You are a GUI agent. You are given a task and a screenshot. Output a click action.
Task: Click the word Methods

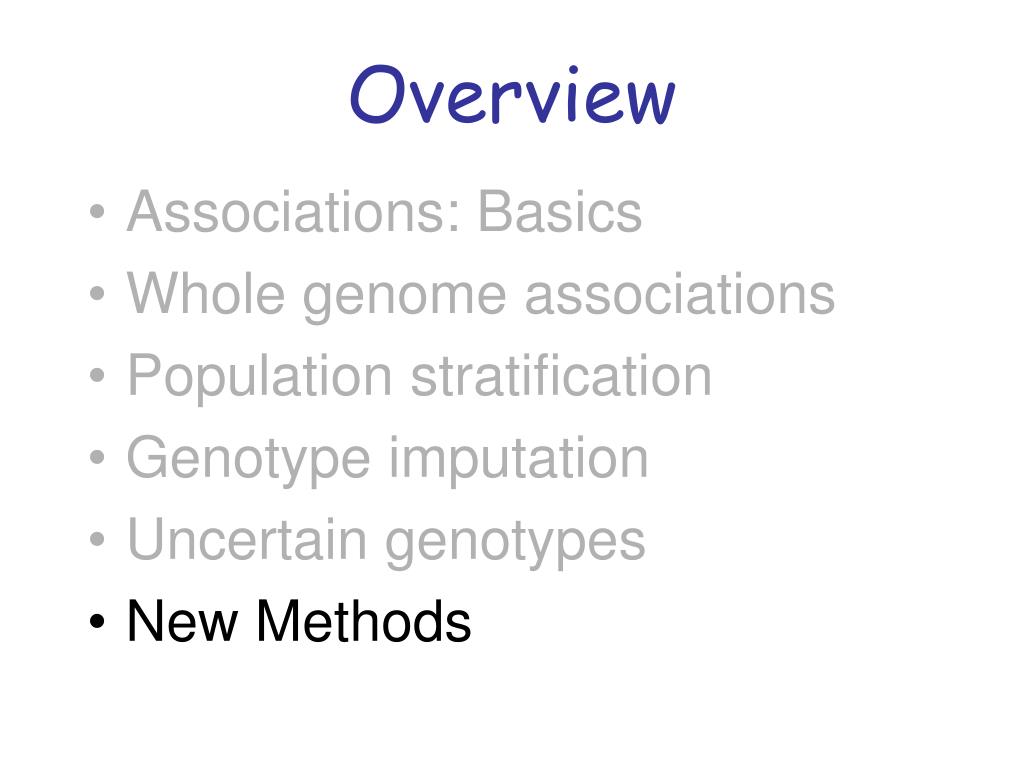(364, 621)
